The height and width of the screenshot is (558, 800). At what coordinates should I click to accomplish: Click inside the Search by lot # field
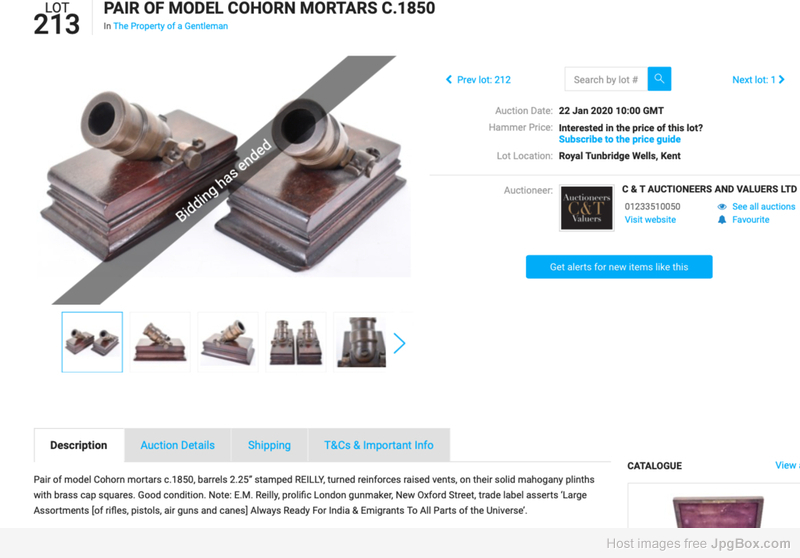(606, 79)
